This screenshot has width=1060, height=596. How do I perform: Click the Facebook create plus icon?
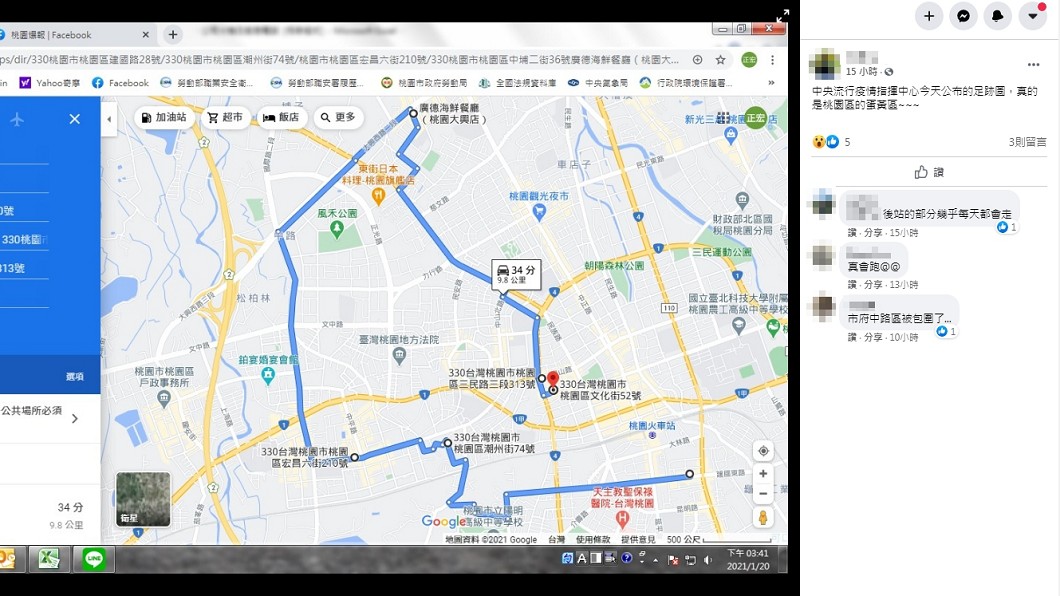[x=929, y=16]
